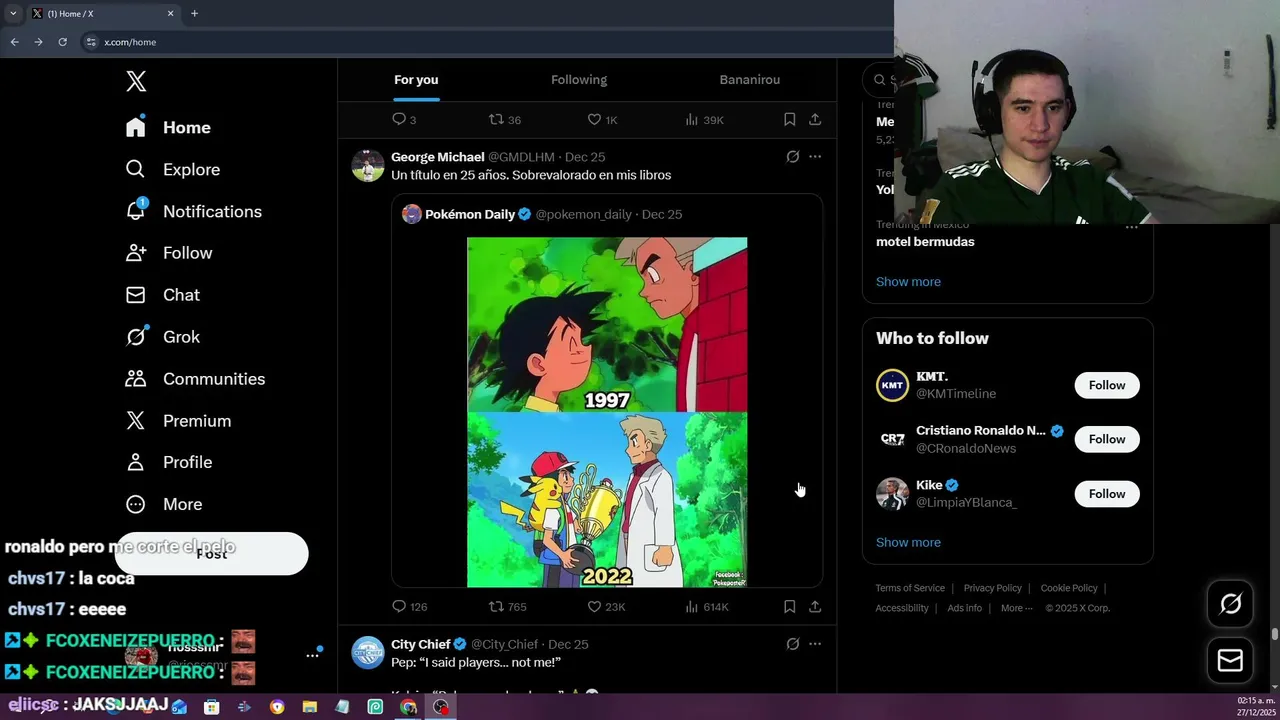Open Explore from the sidebar

point(172,169)
